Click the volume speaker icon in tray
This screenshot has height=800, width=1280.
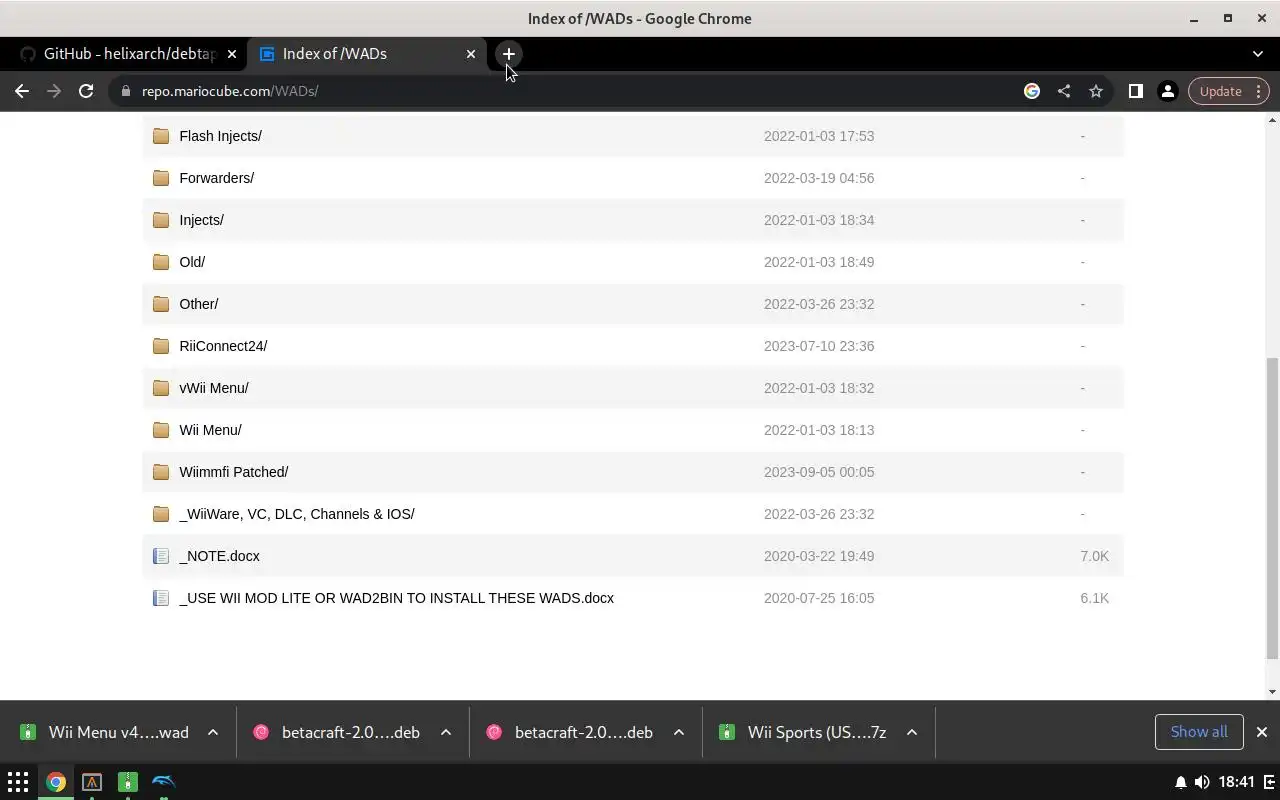(1201, 782)
